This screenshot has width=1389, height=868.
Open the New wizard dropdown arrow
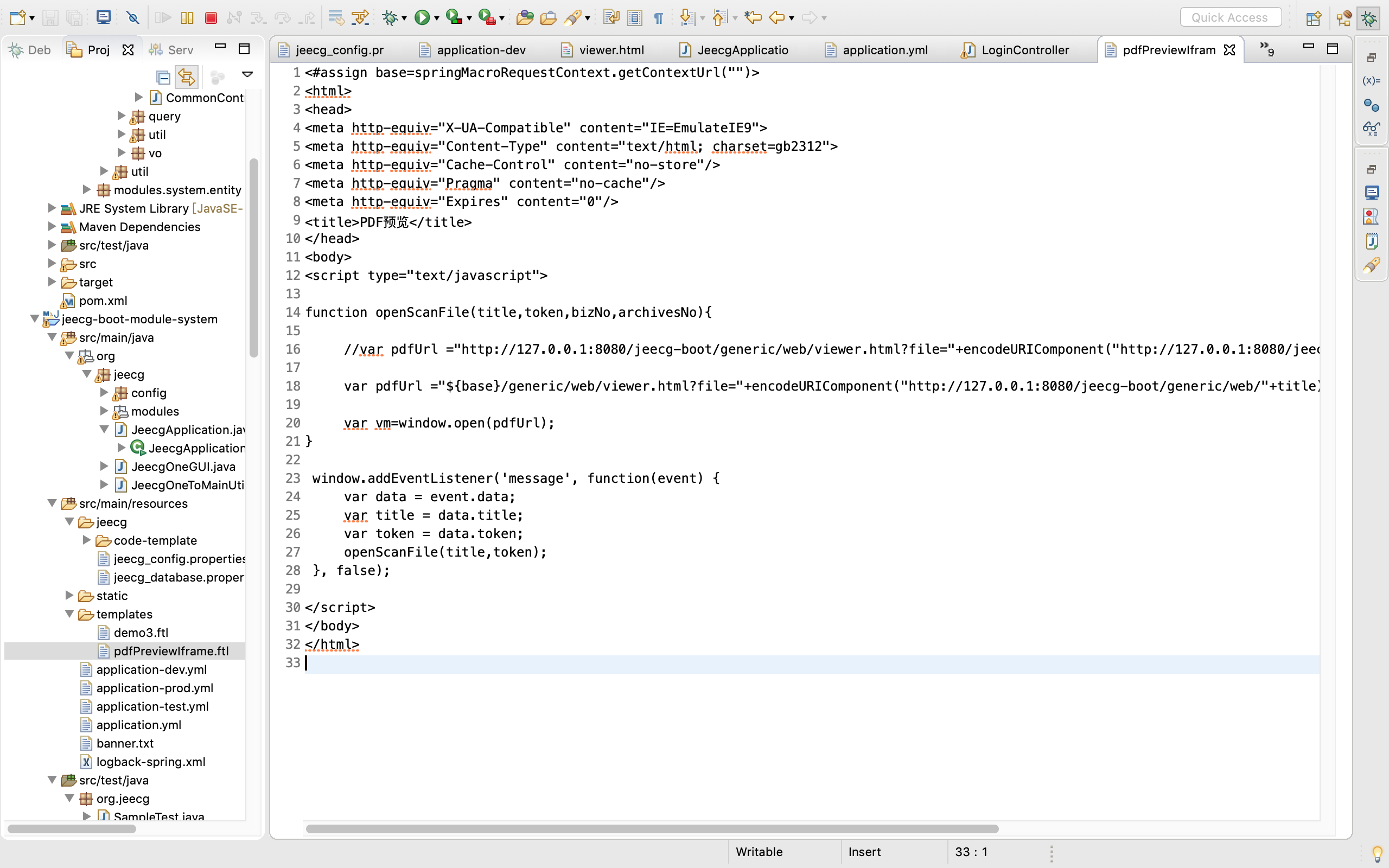click(31, 18)
